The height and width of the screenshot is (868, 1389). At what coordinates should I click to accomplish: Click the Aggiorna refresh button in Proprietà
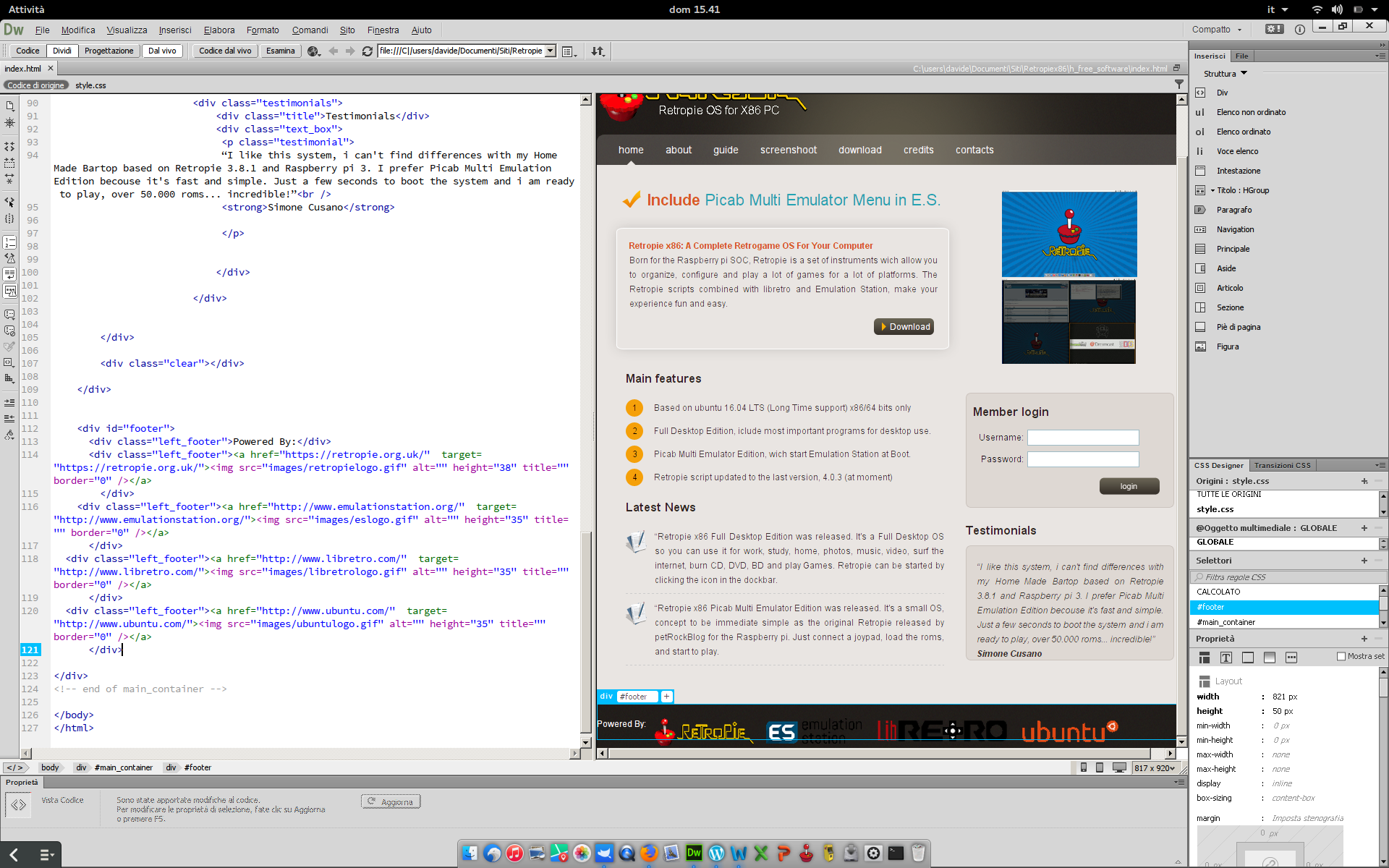click(x=391, y=801)
